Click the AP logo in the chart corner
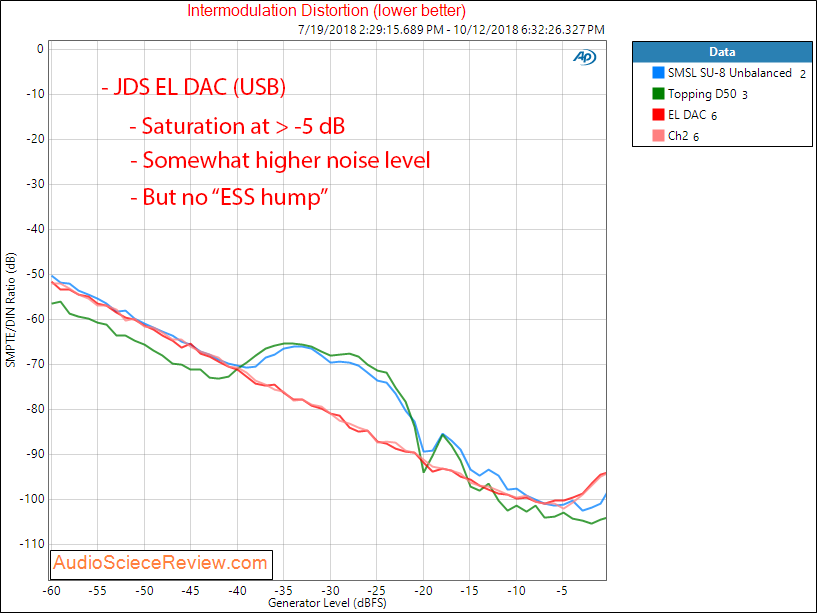The image size is (817, 613). point(584,57)
